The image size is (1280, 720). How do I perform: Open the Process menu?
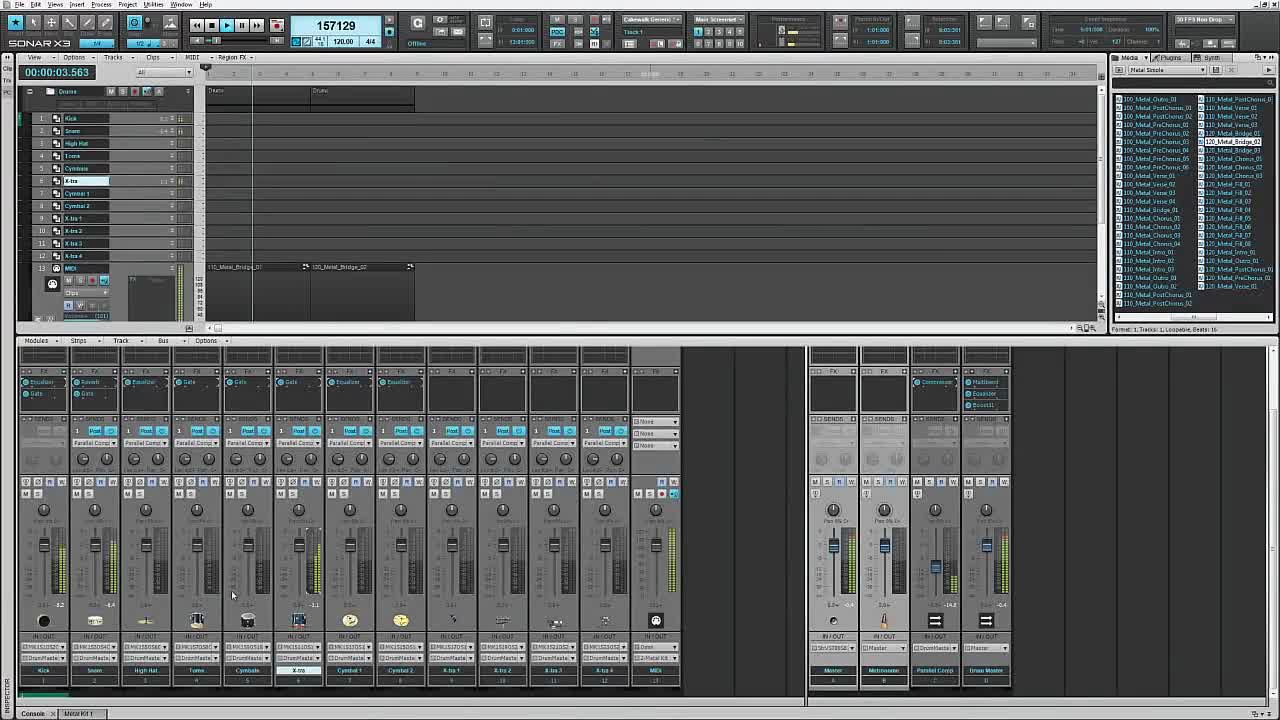click(101, 5)
